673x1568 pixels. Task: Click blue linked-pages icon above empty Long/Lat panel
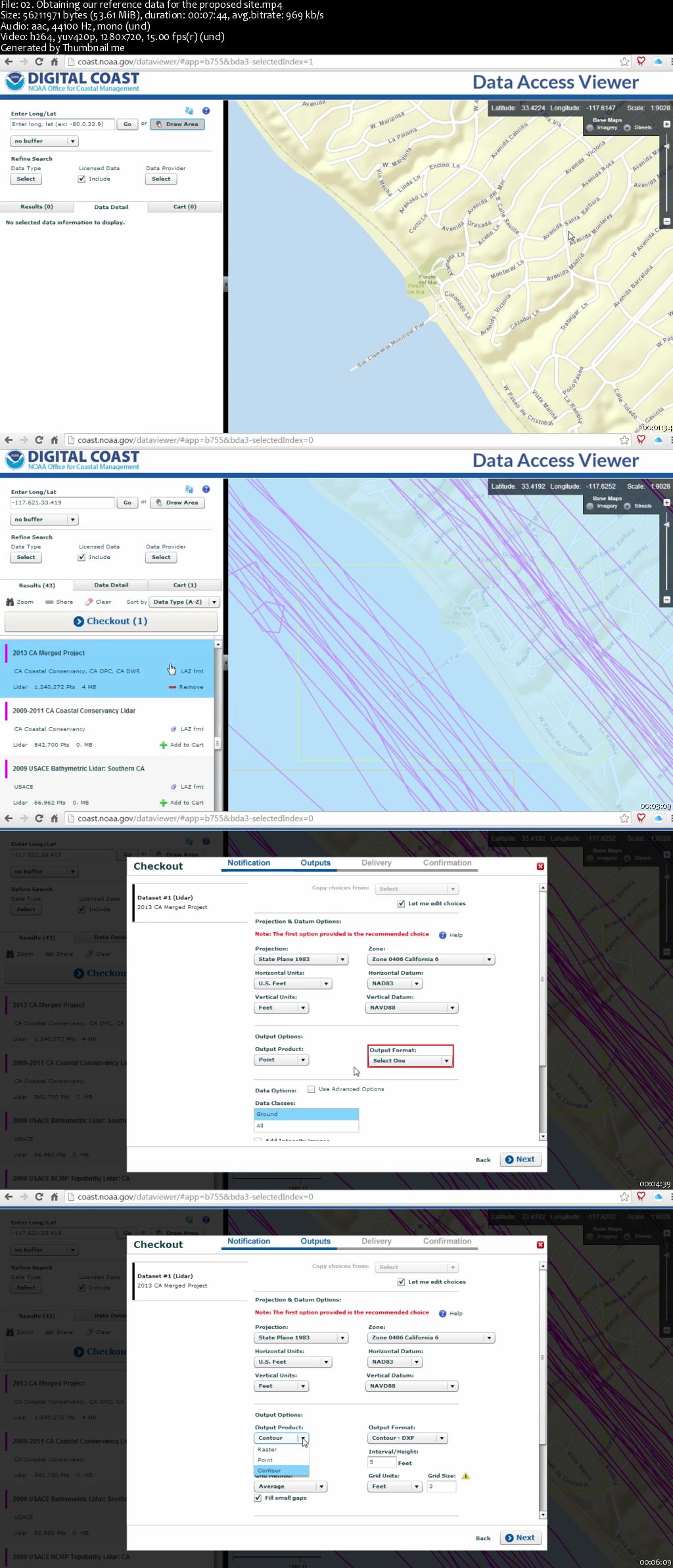(189, 111)
